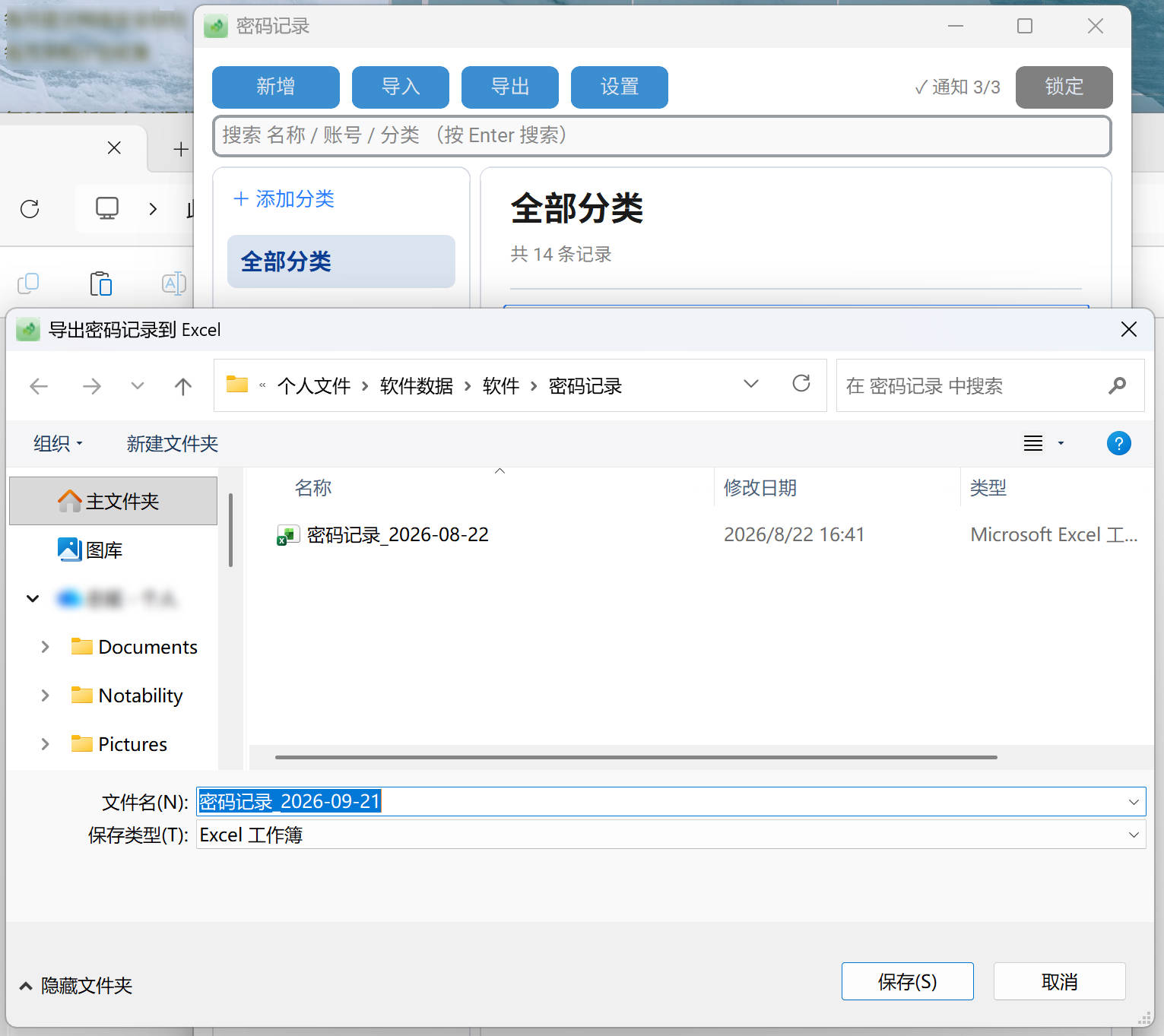
Task: Click magnifier icon in dialog search box
Action: (x=1117, y=385)
